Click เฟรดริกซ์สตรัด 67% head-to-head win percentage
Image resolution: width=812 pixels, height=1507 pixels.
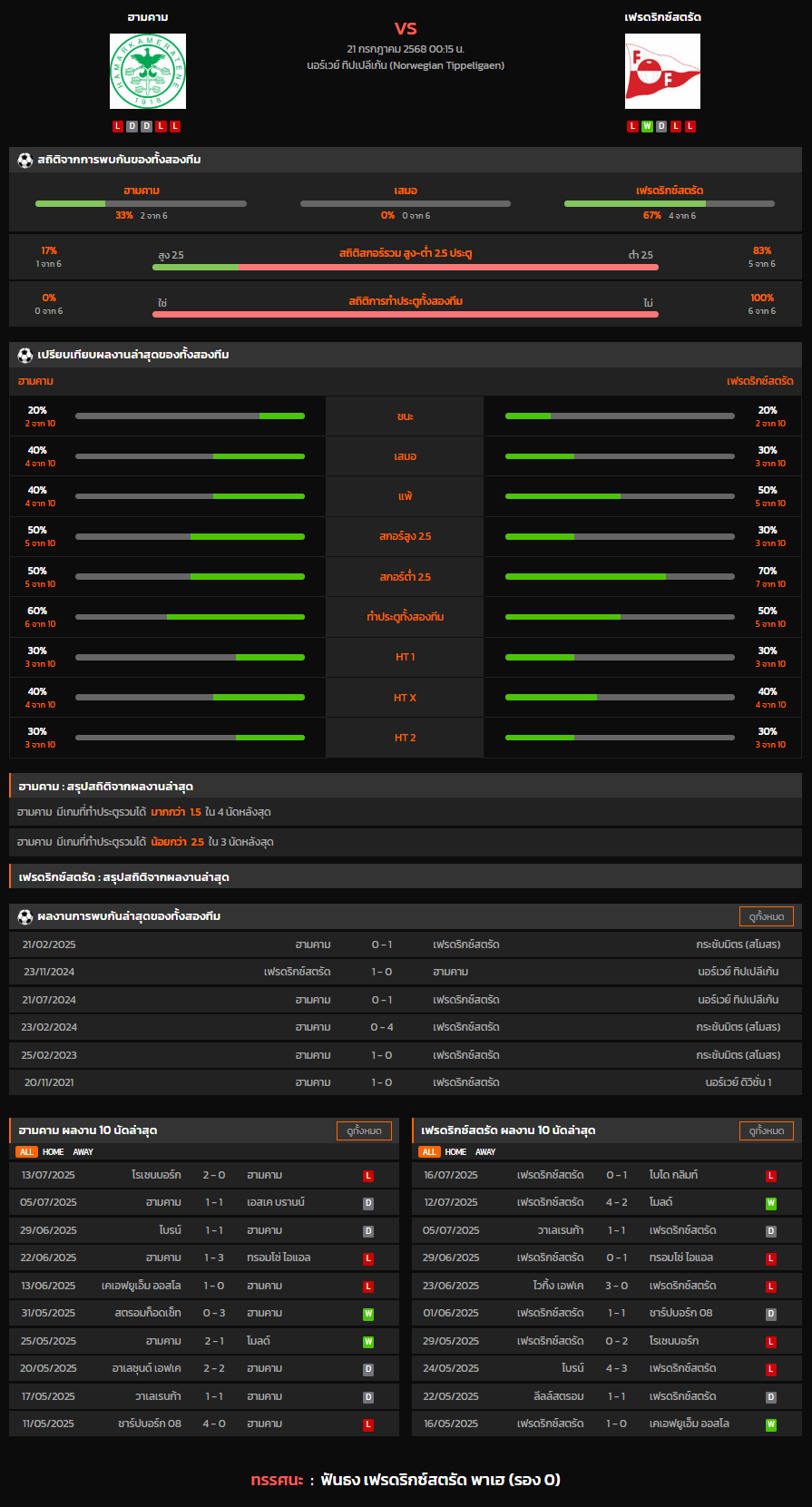click(x=652, y=216)
